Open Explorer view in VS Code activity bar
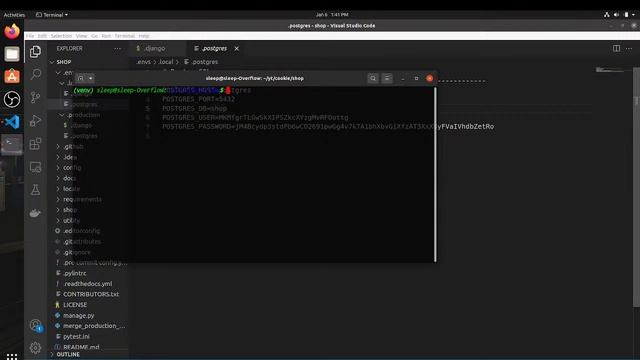 (36, 52)
